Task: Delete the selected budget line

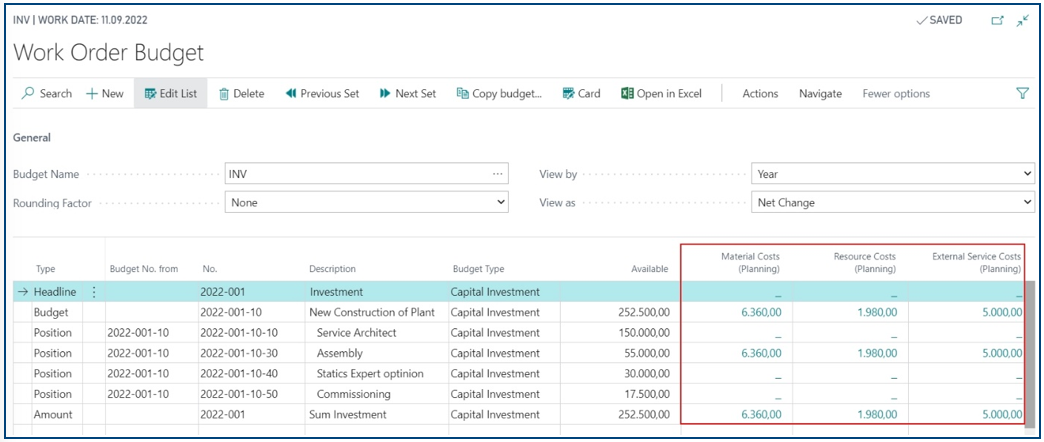Action: [242, 94]
